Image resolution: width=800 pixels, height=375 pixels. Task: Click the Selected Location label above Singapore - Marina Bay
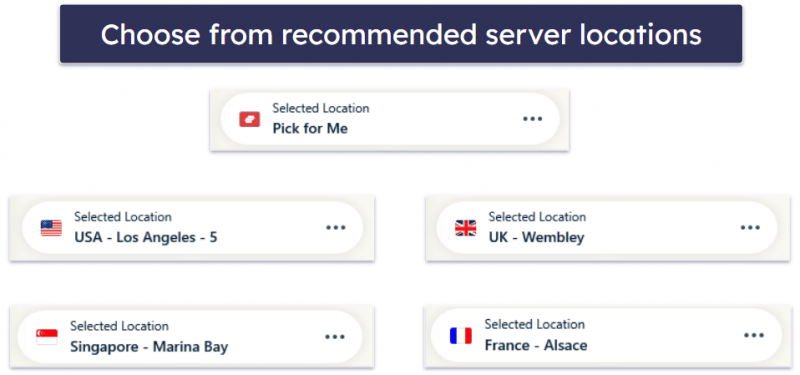pyautogui.click(x=119, y=326)
